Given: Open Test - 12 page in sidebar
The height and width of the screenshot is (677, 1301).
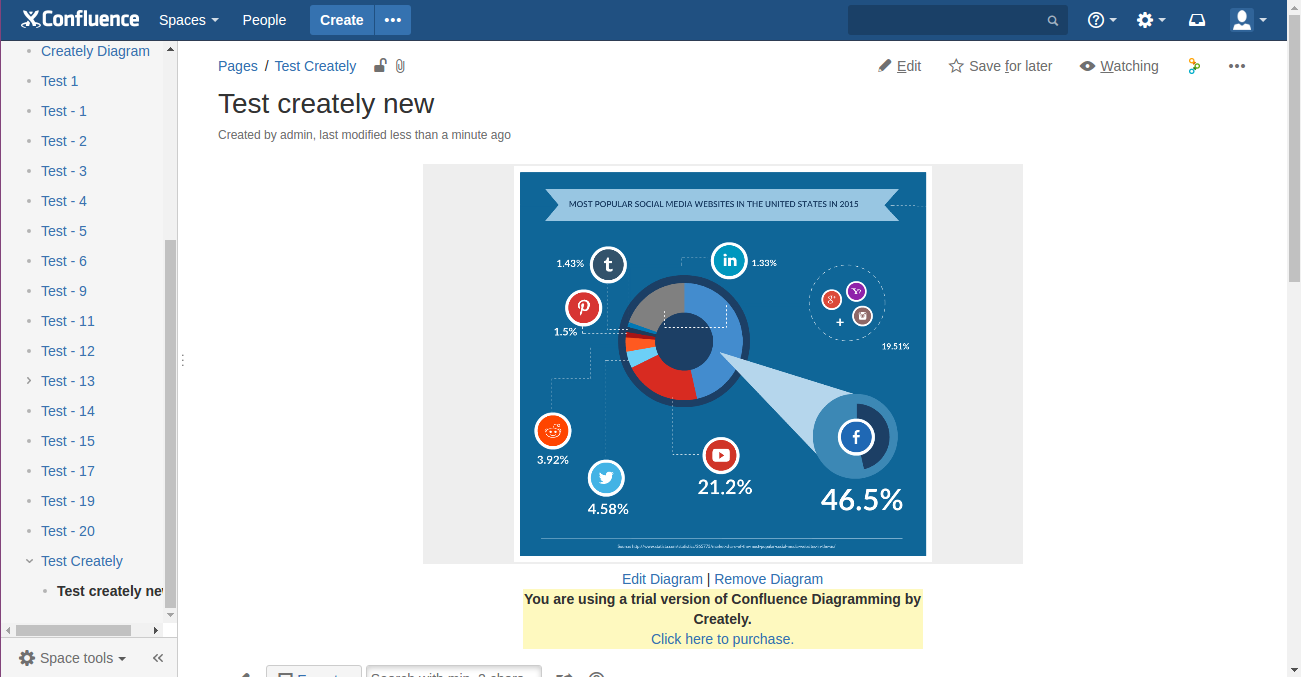Looking at the screenshot, I should pyautogui.click(x=68, y=351).
